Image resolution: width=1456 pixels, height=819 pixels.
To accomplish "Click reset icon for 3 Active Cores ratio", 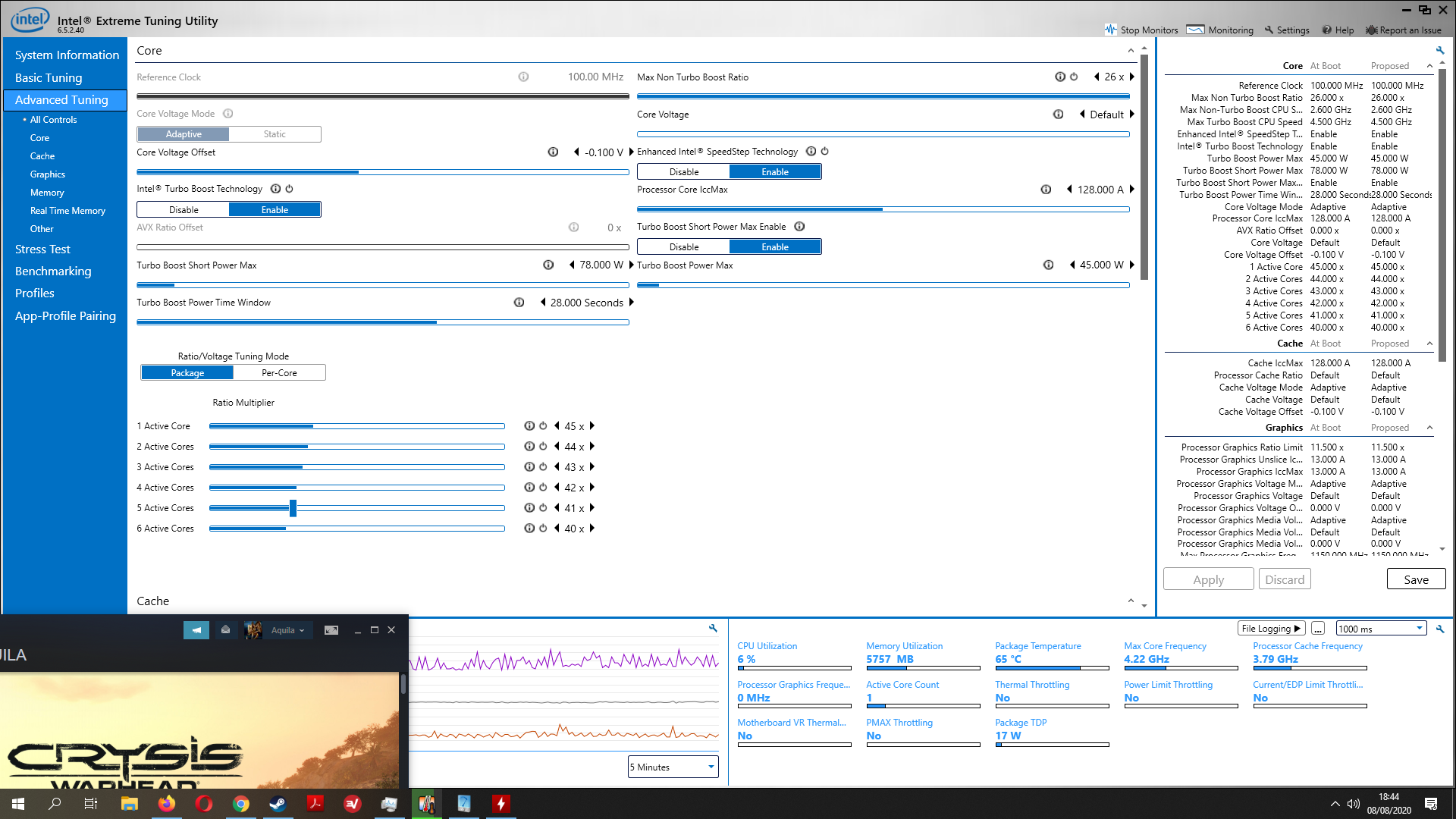I will point(543,467).
